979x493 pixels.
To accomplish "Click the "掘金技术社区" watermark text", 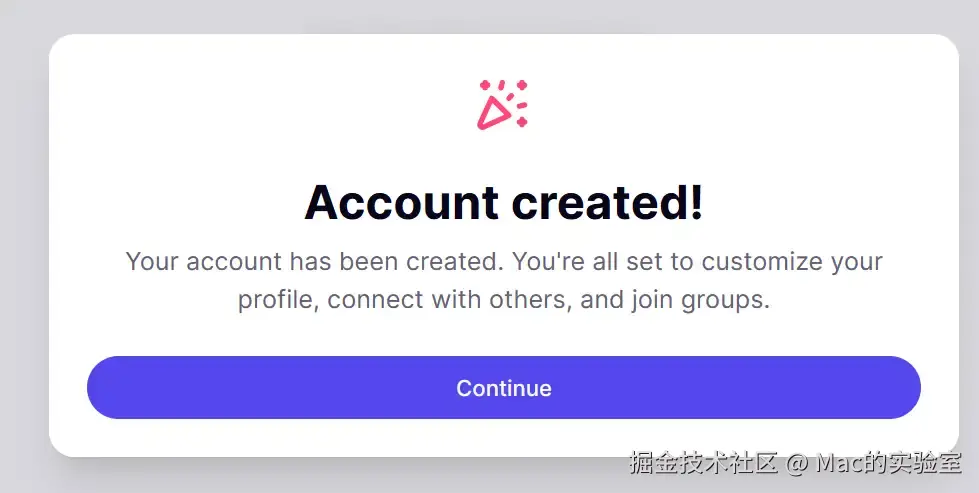I will coord(703,464).
